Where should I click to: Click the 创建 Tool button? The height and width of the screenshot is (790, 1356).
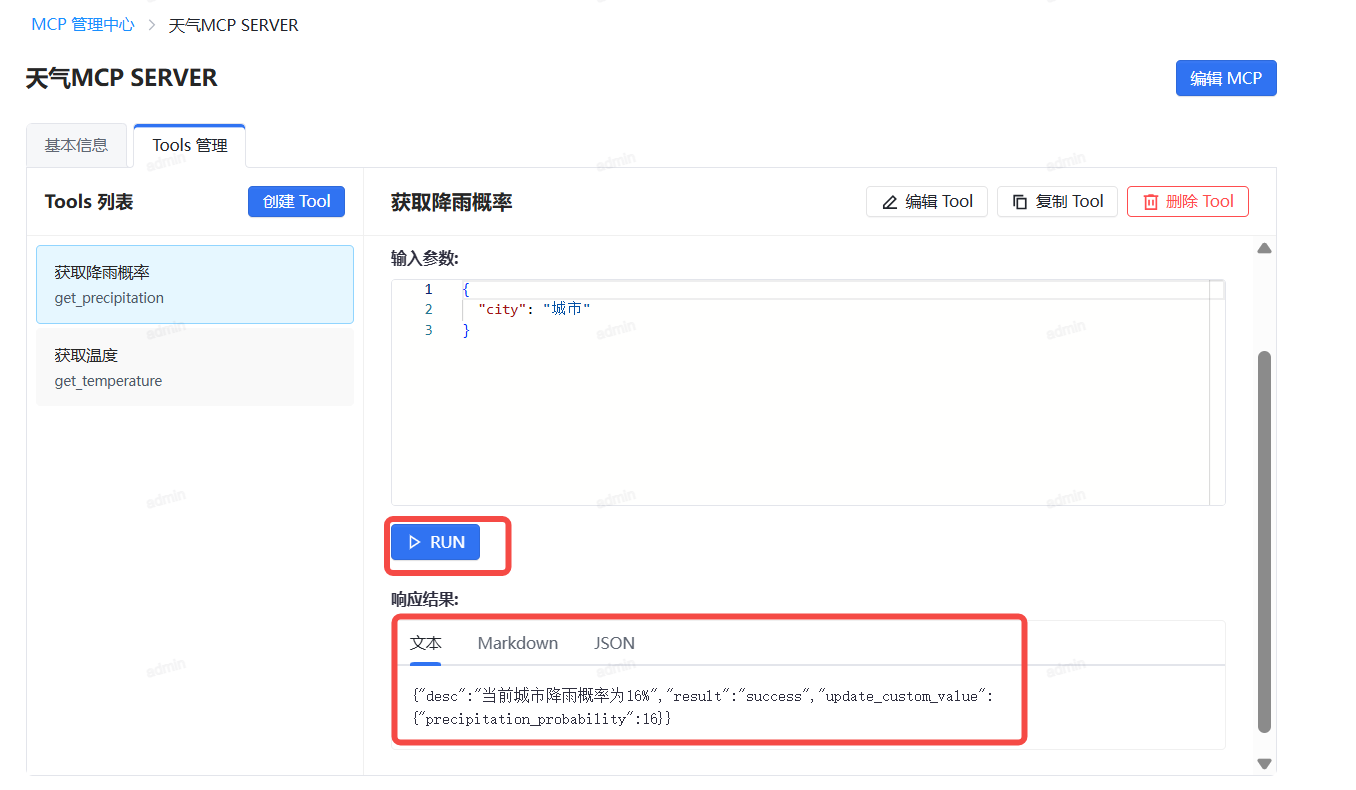click(297, 201)
